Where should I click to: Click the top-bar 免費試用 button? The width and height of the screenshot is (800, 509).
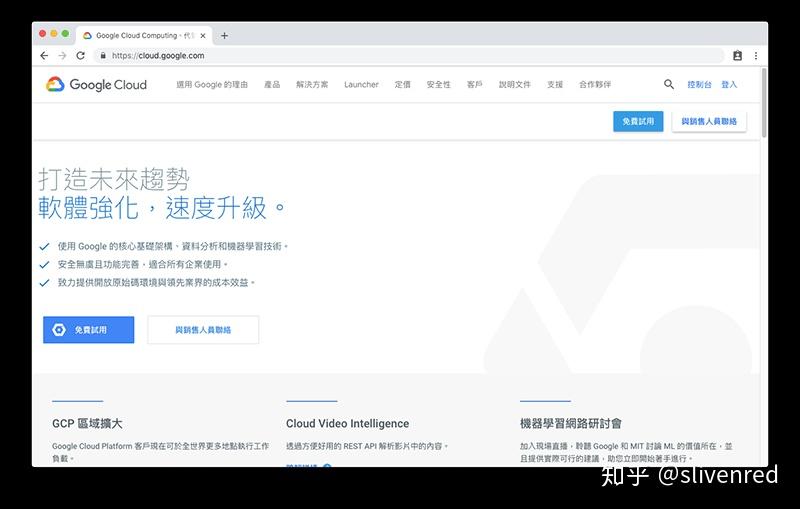tap(638, 121)
